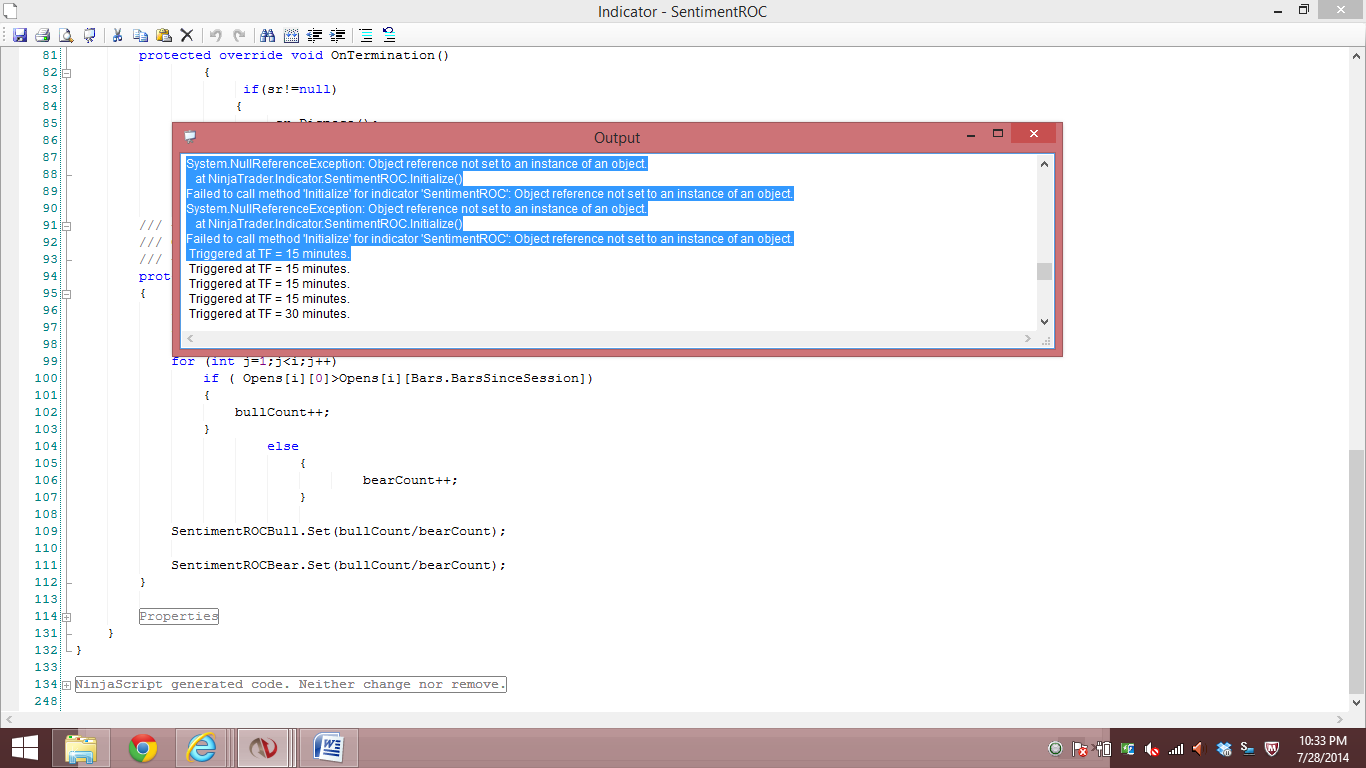Print the code with the printer icon
Image resolution: width=1366 pixels, height=768 pixels.
click(43, 35)
